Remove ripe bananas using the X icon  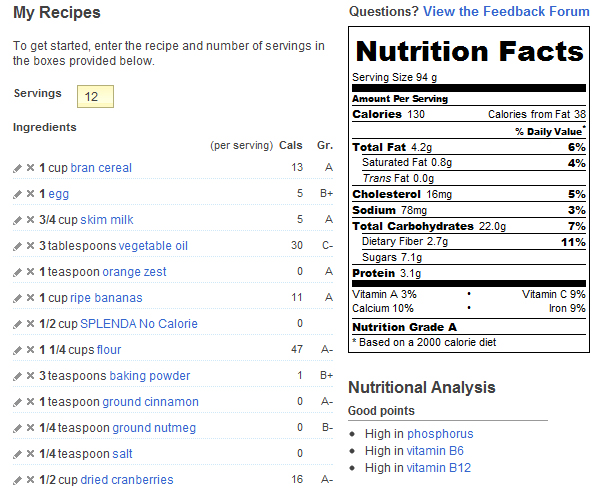[30, 298]
